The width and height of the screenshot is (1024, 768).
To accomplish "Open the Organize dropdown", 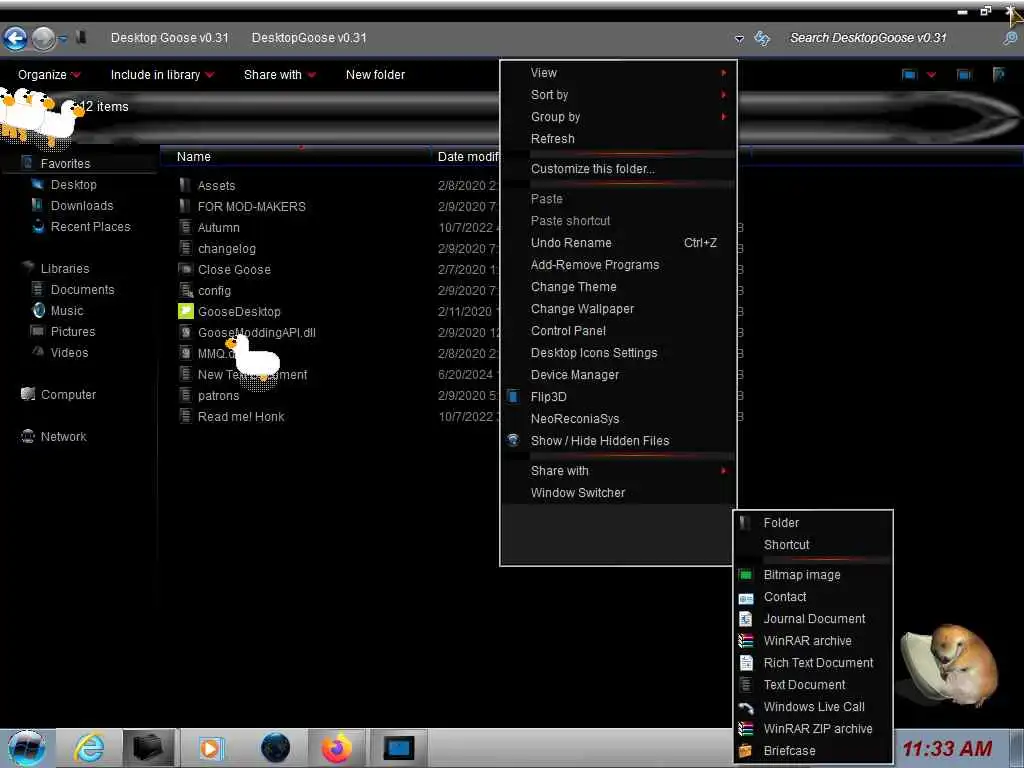I will tap(49, 74).
